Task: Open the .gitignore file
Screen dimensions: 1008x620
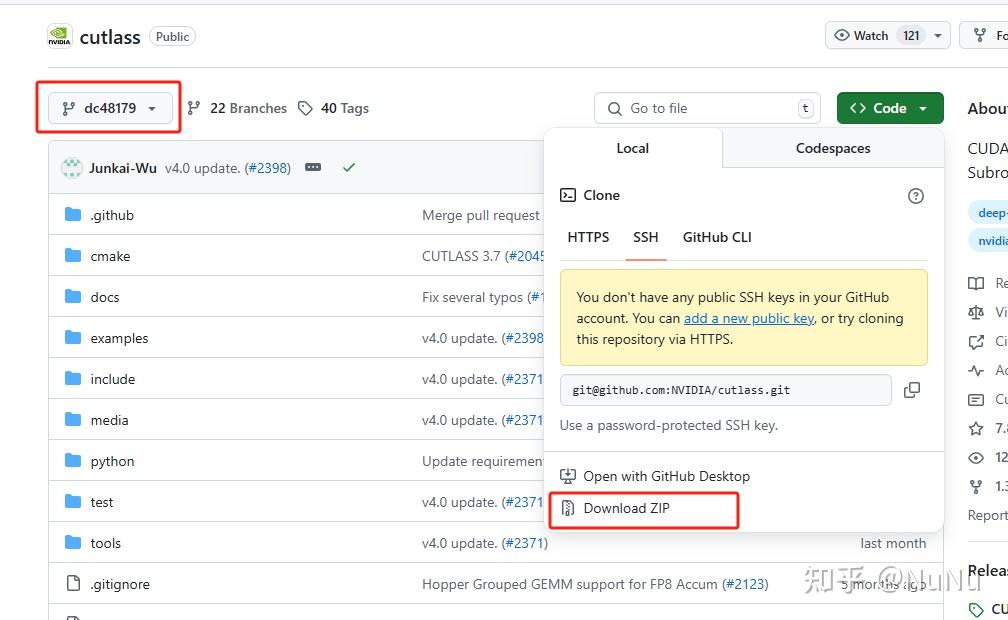Action: click(x=120, y=584)
